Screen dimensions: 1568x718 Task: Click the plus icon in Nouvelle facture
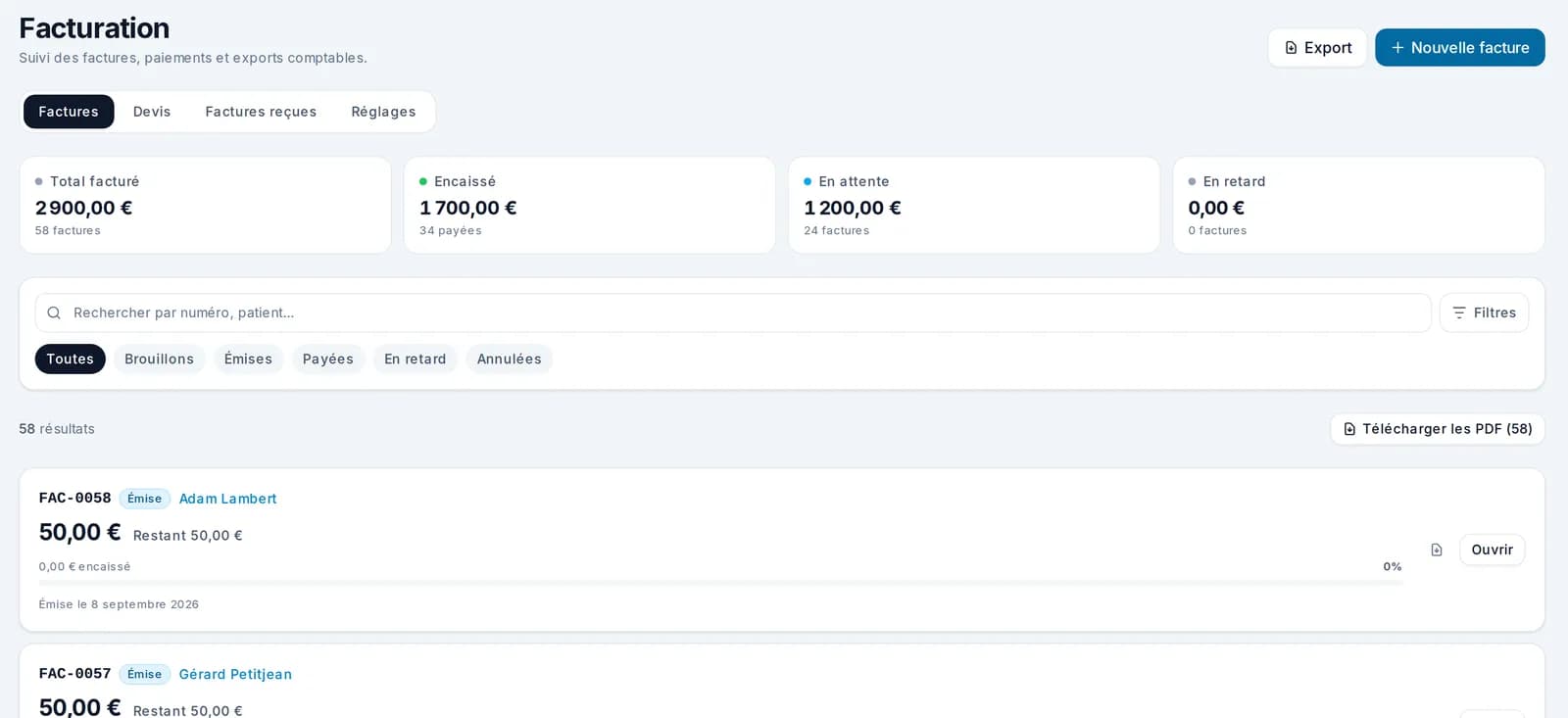coord(1397,48)
